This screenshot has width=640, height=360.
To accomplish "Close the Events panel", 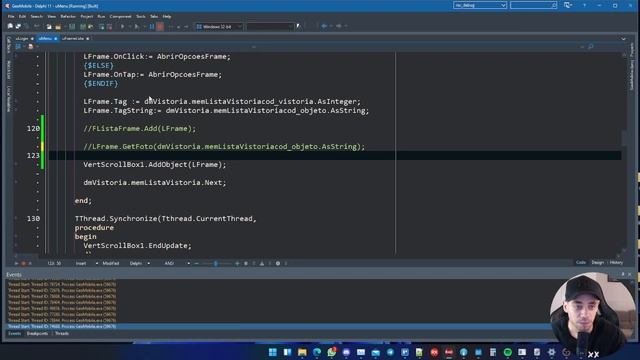I will pyautogui.click(x=630, y=274).
